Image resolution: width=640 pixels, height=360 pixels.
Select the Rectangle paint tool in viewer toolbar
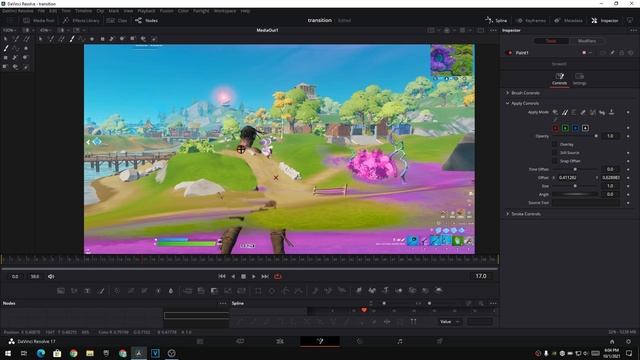[102, 39]
